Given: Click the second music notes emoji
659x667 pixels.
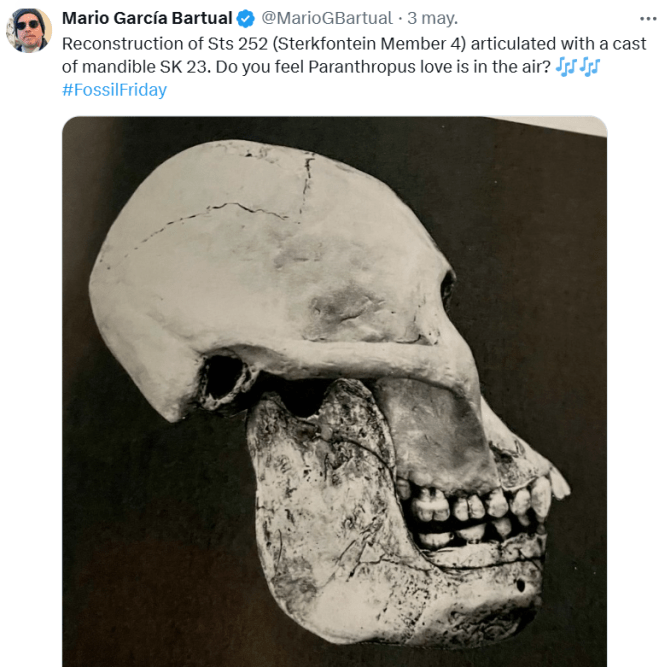Looking at the screenshot, I should [x=590, y=67].
